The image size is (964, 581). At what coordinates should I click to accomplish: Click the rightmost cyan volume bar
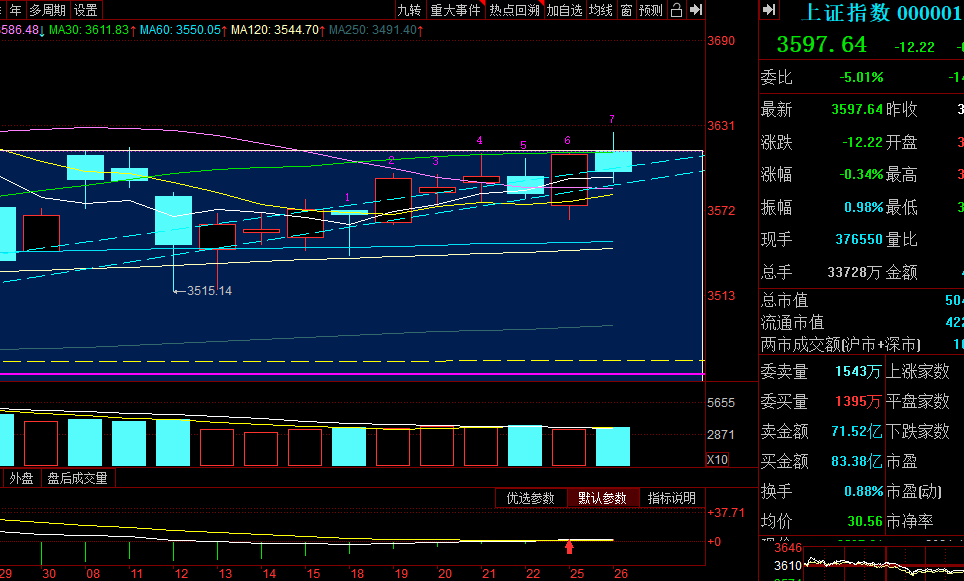tap(613, 446)
